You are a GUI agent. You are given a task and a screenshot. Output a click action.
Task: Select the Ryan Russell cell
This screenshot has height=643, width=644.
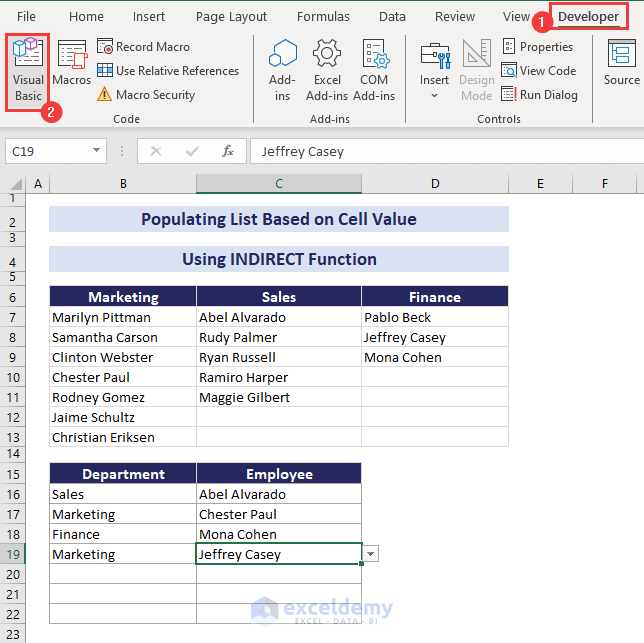(279, 357)
